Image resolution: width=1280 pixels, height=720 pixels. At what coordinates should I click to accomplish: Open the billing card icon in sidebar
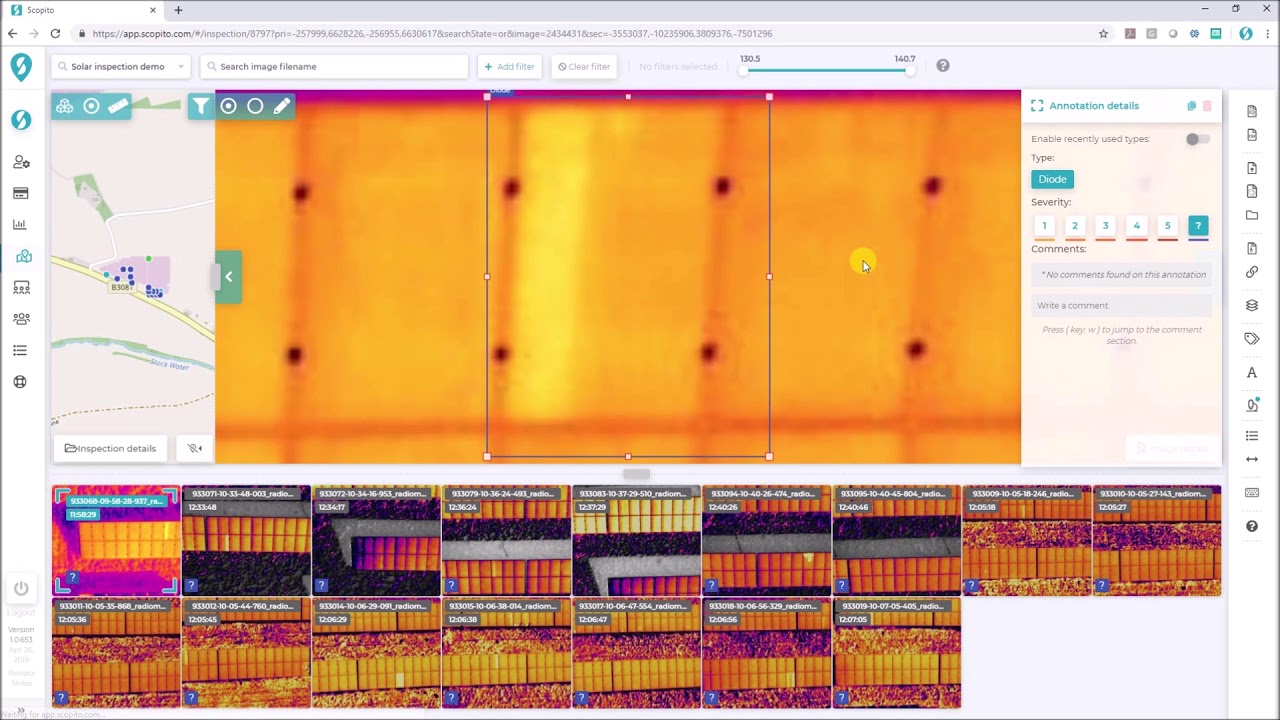(x=21, y=193)
